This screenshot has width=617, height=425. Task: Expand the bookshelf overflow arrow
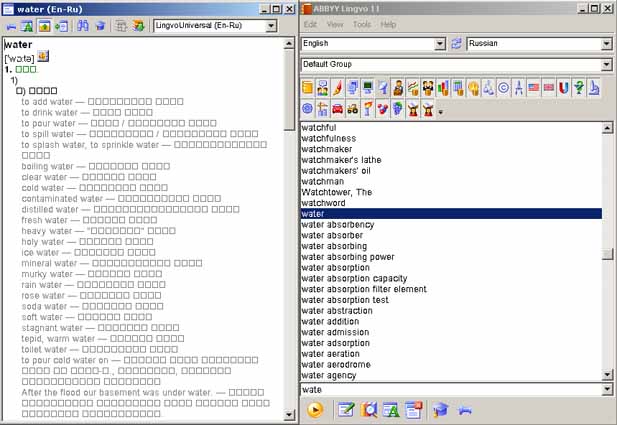click(441, 112)
